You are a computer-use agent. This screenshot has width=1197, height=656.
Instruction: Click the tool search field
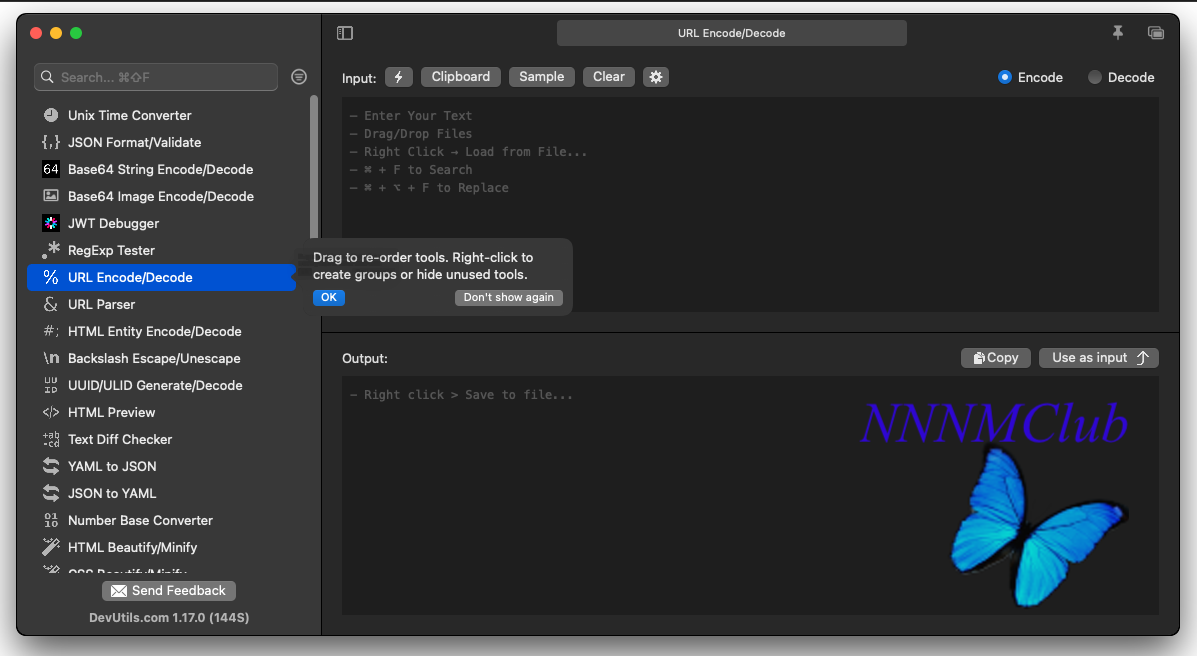coord(156,77)
